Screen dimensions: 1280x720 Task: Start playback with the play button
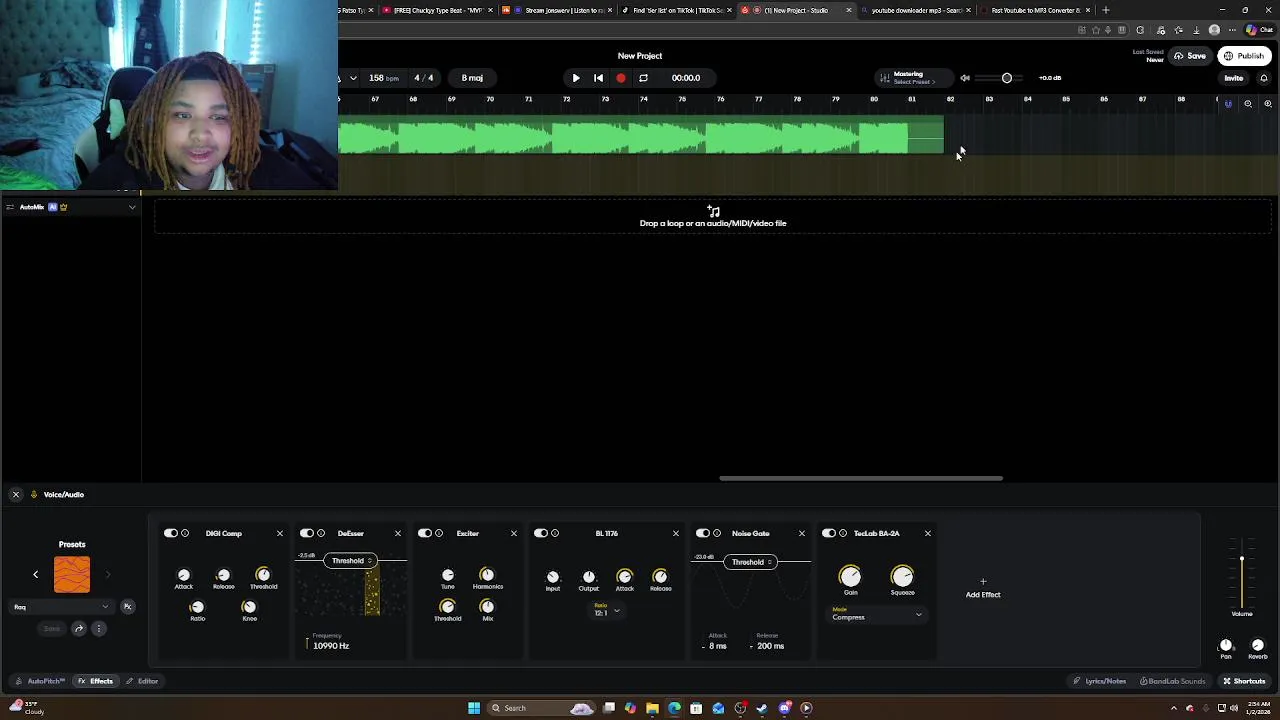(x=576, y=78)
